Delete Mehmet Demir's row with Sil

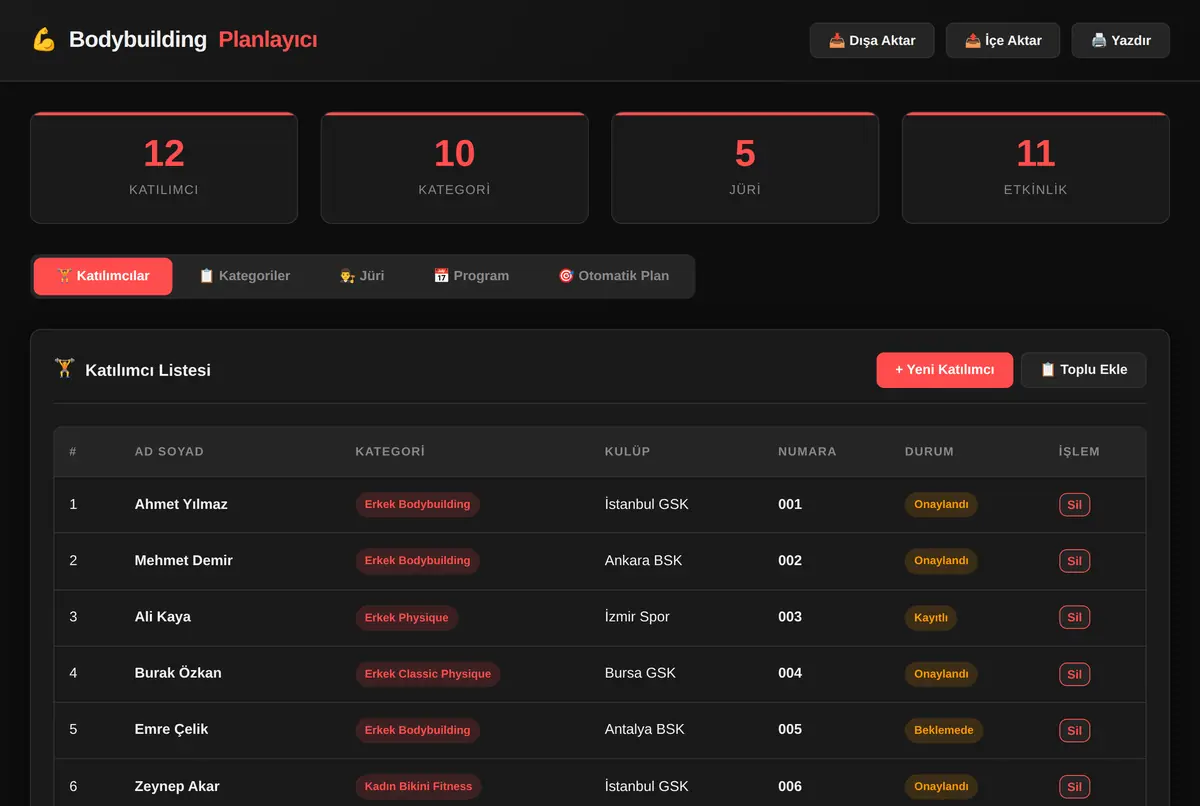tap(1074, 561)
